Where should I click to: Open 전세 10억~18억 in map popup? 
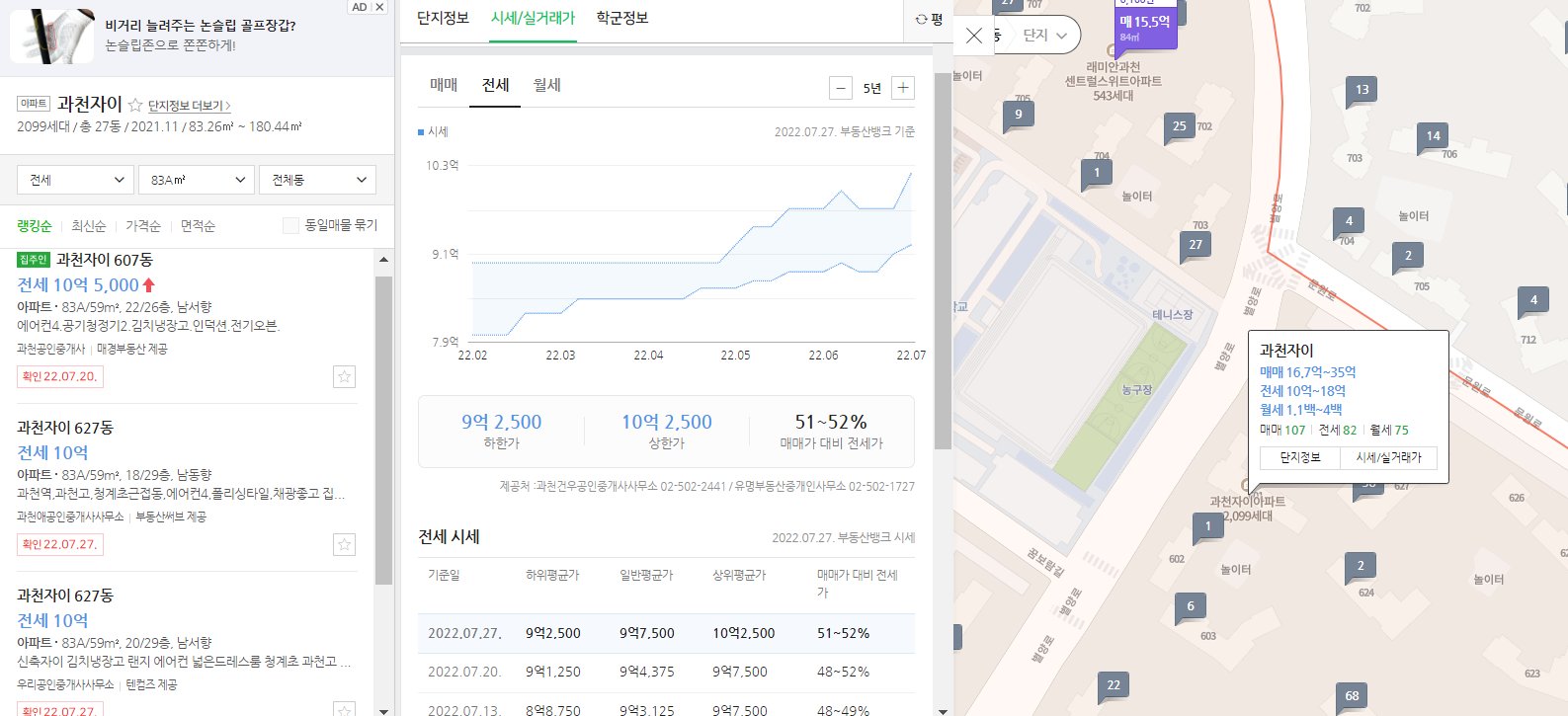[1302, 391]
